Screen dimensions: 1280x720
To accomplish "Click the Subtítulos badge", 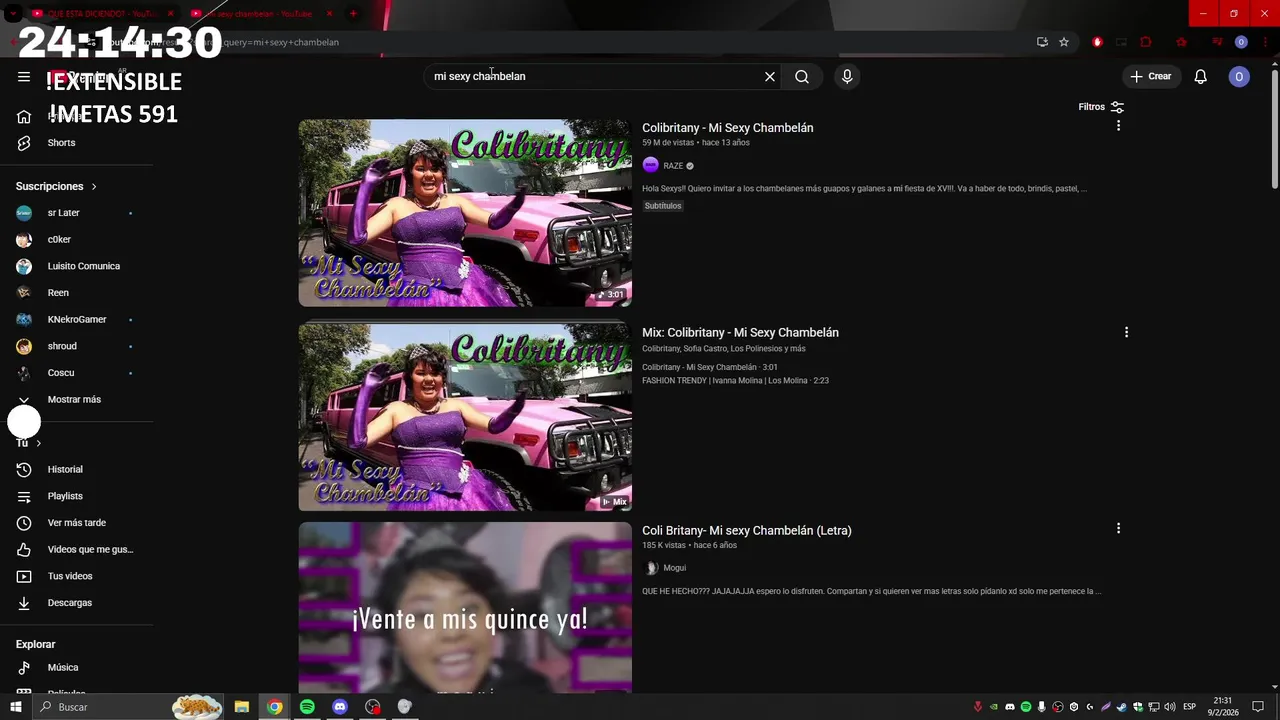I will (663, 206).
